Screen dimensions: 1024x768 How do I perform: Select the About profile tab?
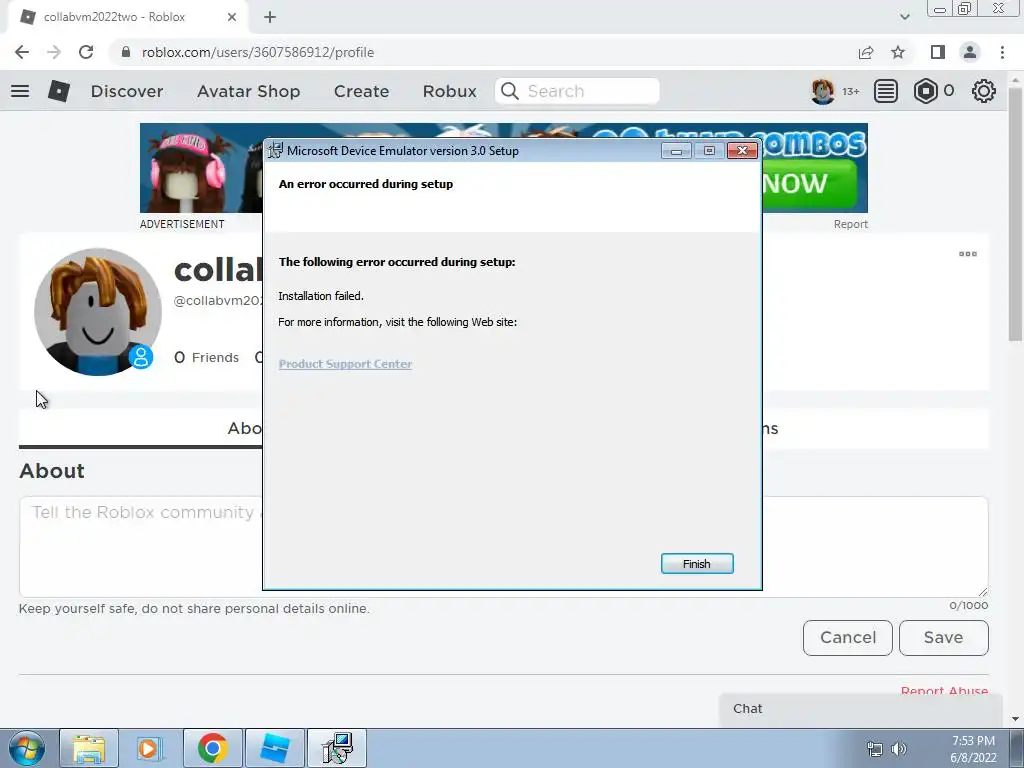tap(244, 428)
